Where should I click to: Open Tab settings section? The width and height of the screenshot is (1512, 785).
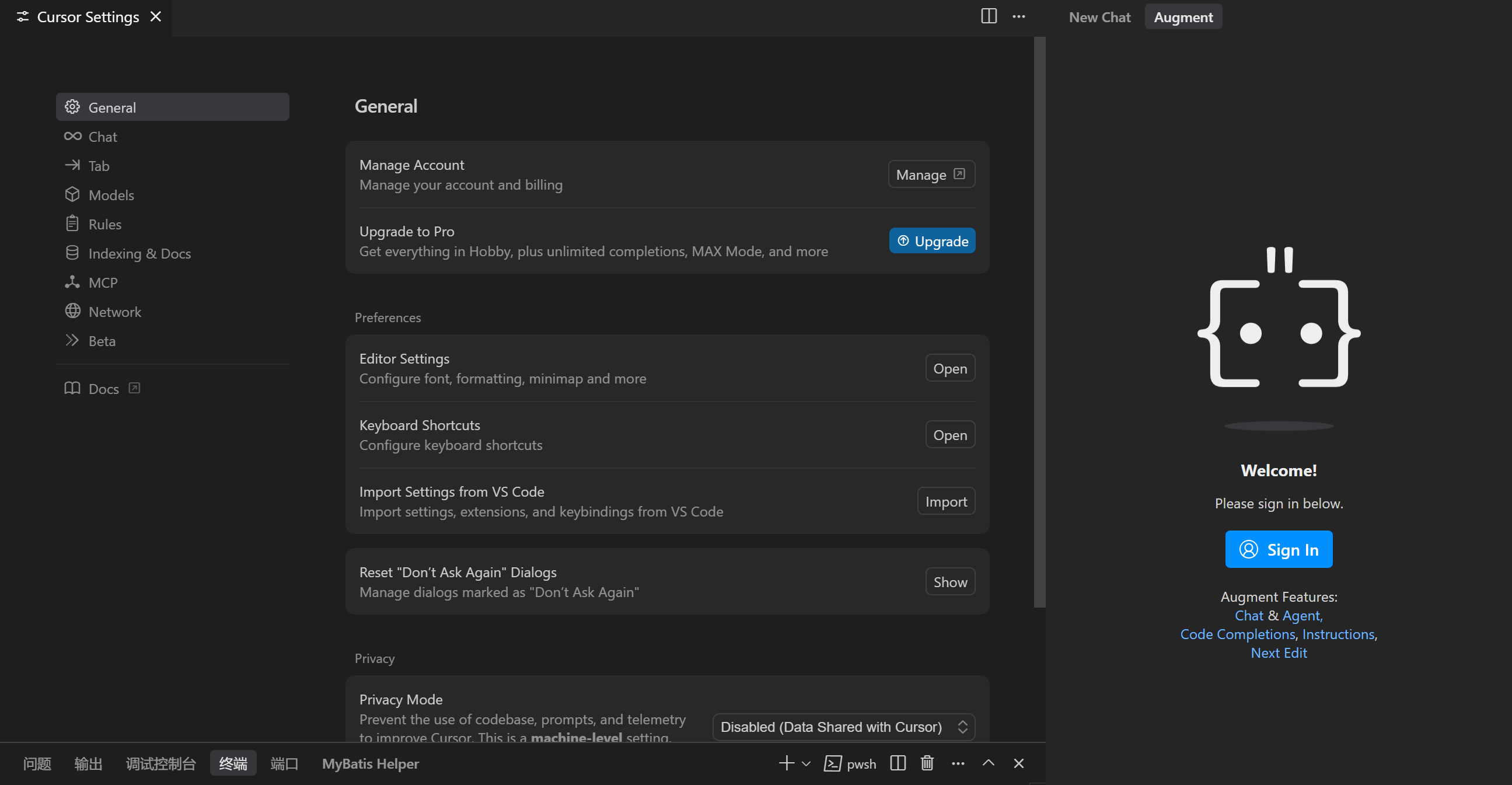tap(173, 166)
